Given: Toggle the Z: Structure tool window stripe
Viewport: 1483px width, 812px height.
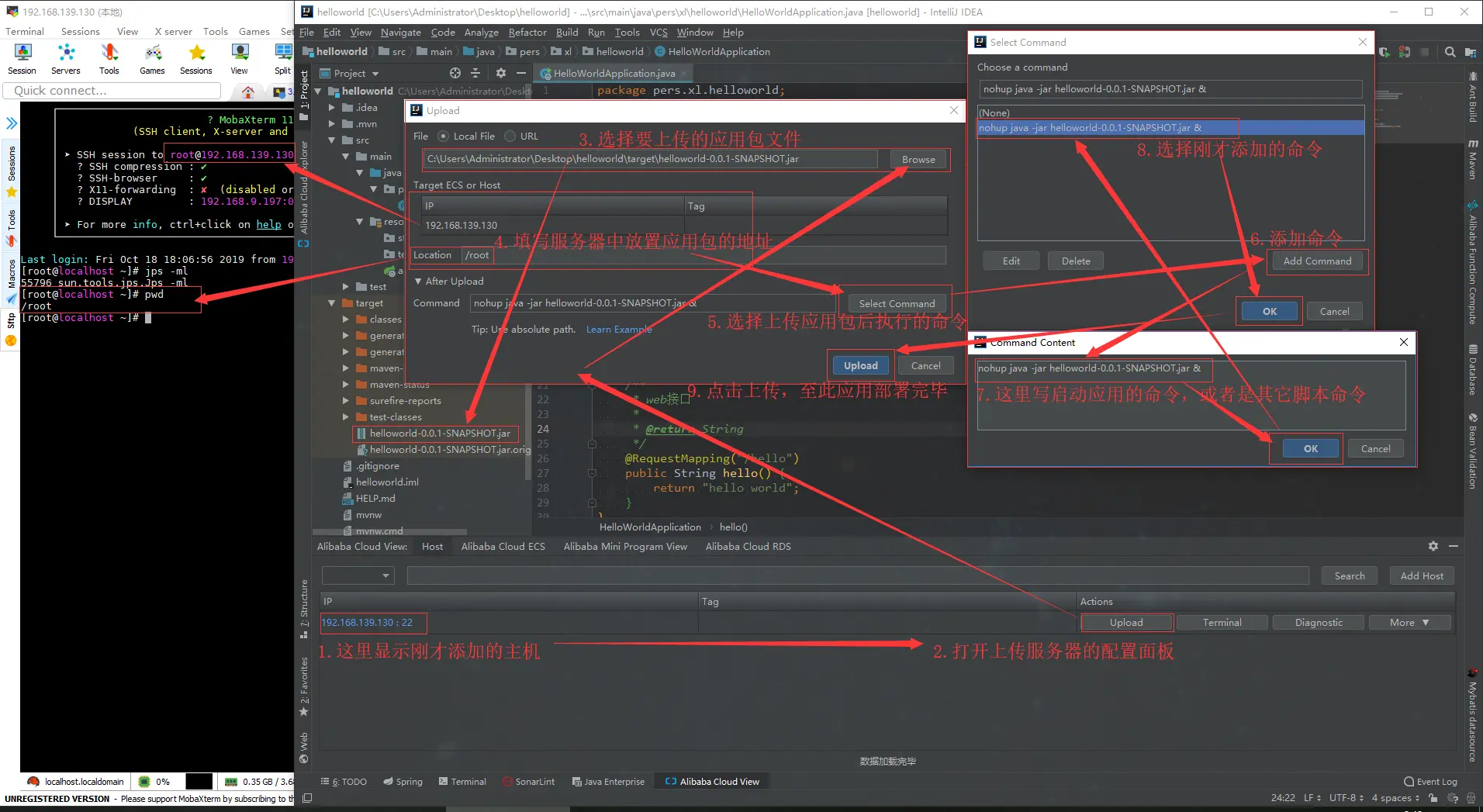Looking at the screenshot, I should (304, 609).
